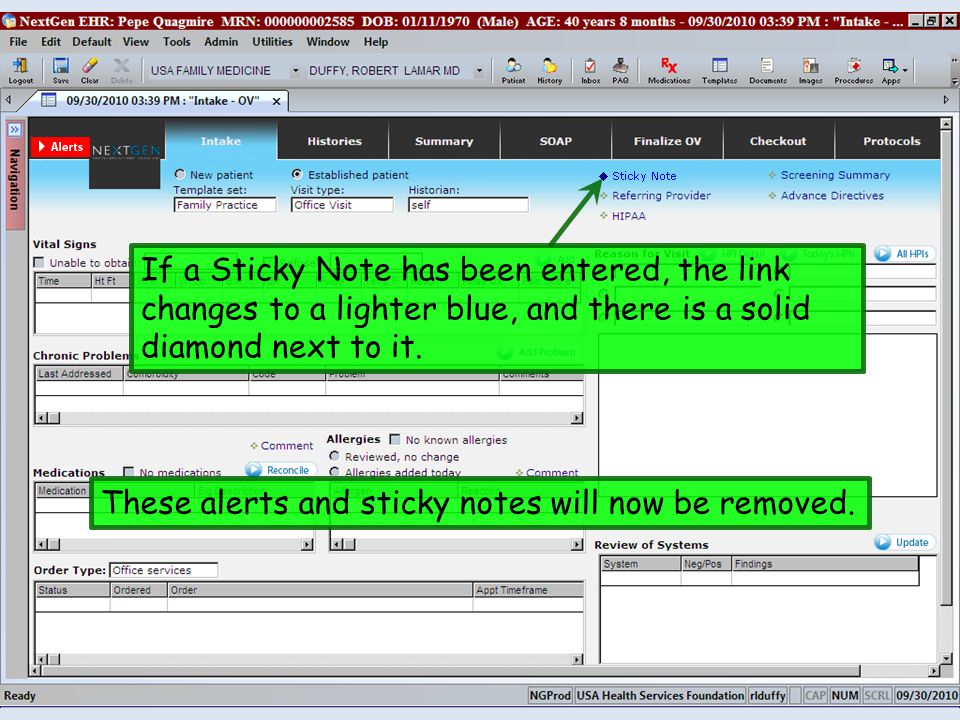This screenshot has width=960, height=720.
Task: Click the main horizontal scrollbar at bottom
Action: (484, 671)
